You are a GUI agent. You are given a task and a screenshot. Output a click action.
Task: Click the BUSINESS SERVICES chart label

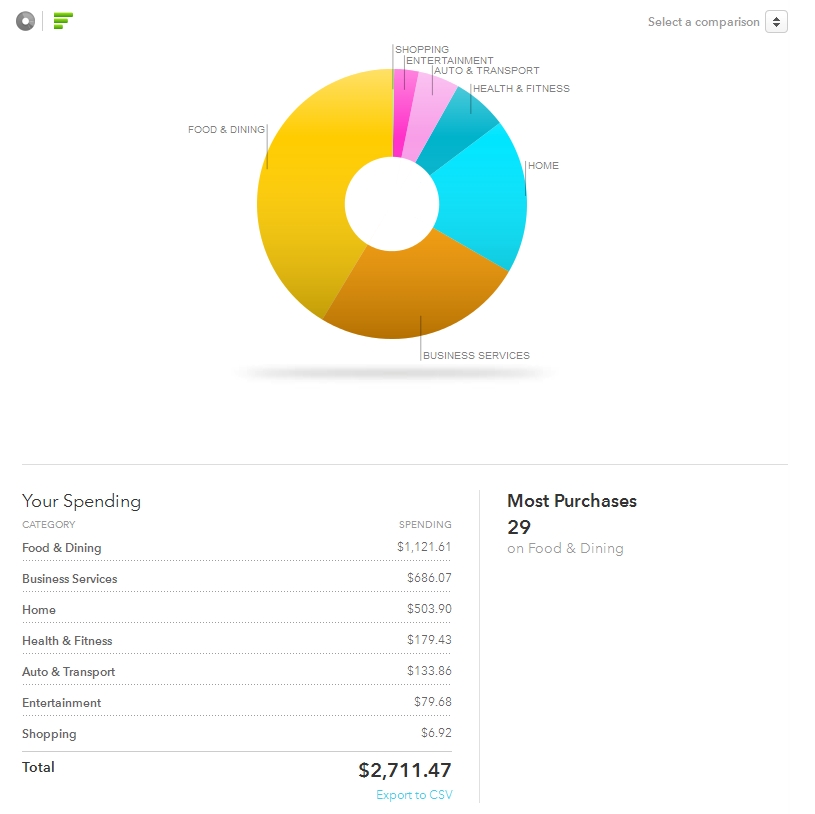476,355
